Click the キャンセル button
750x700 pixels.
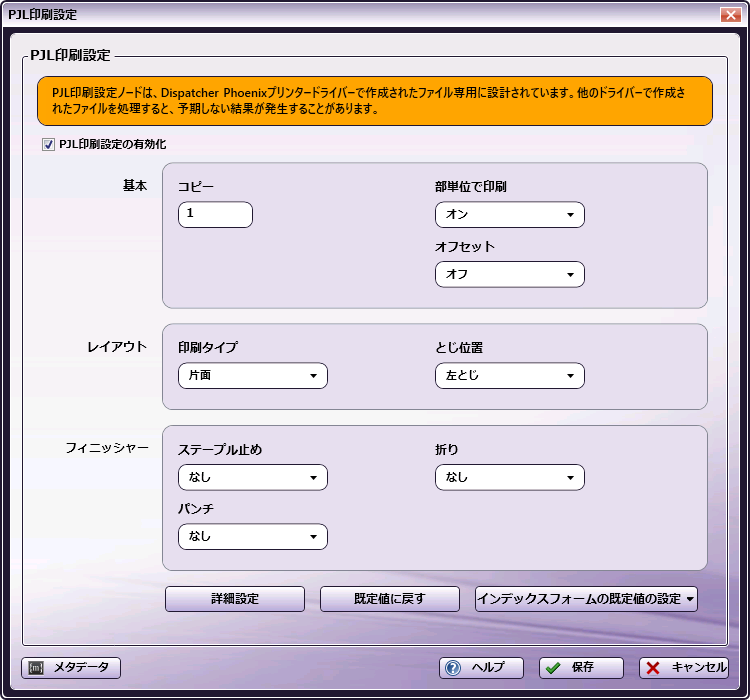coord(684,667)
